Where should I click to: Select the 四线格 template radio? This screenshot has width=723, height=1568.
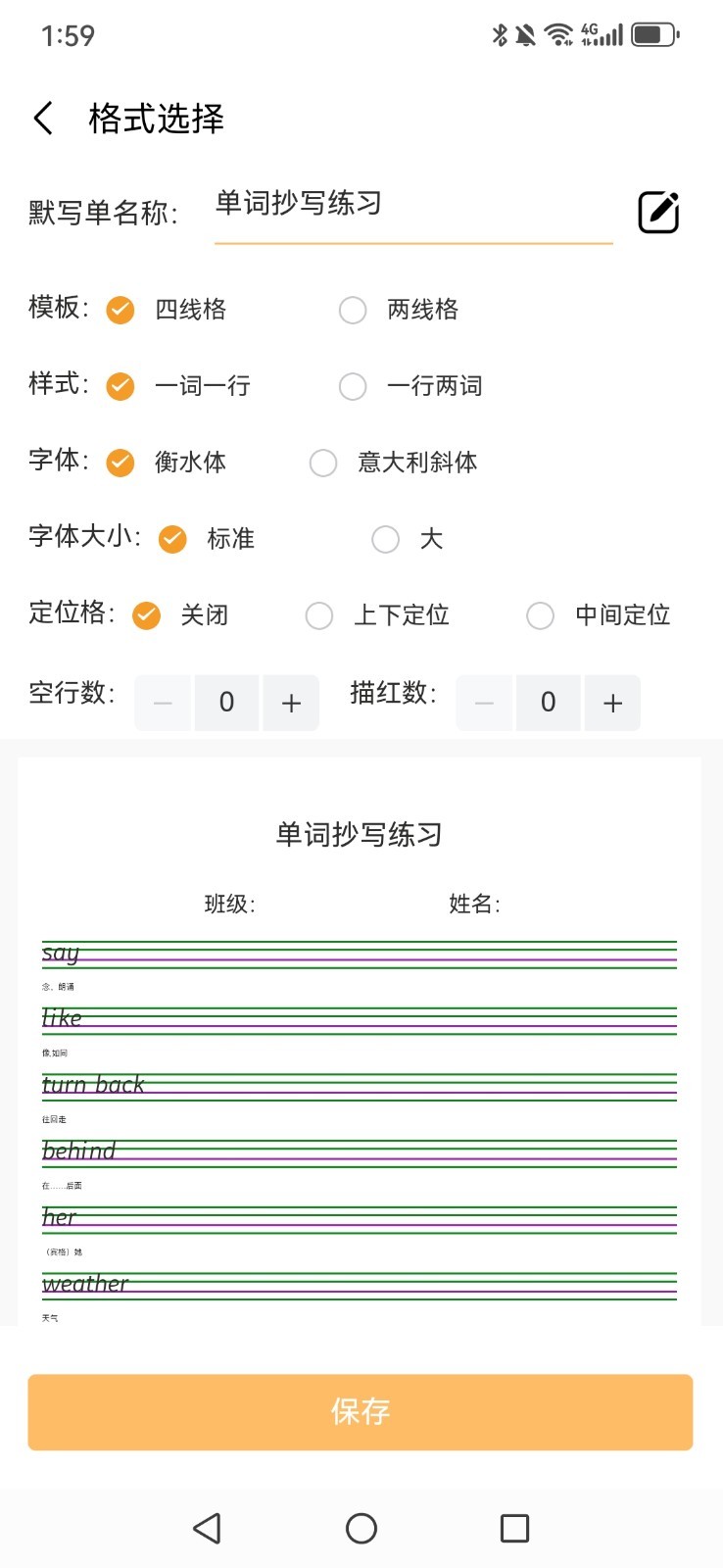pyautogui.click(x=120, y=310)
